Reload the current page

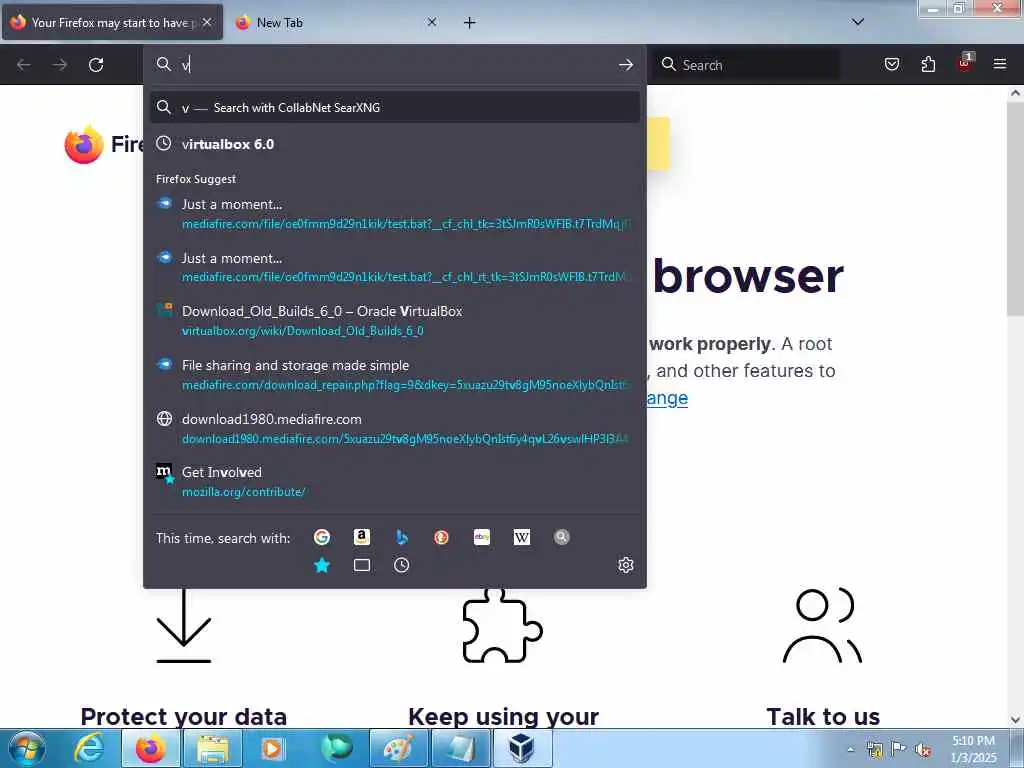point(96,65)
